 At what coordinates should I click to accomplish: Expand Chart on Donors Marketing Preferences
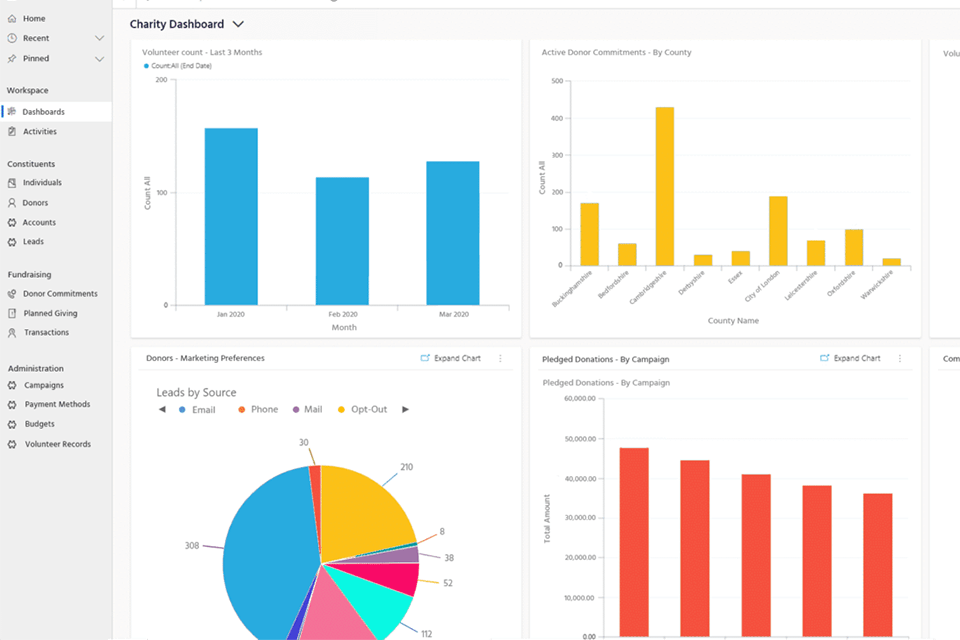click(x=450, y=358)
